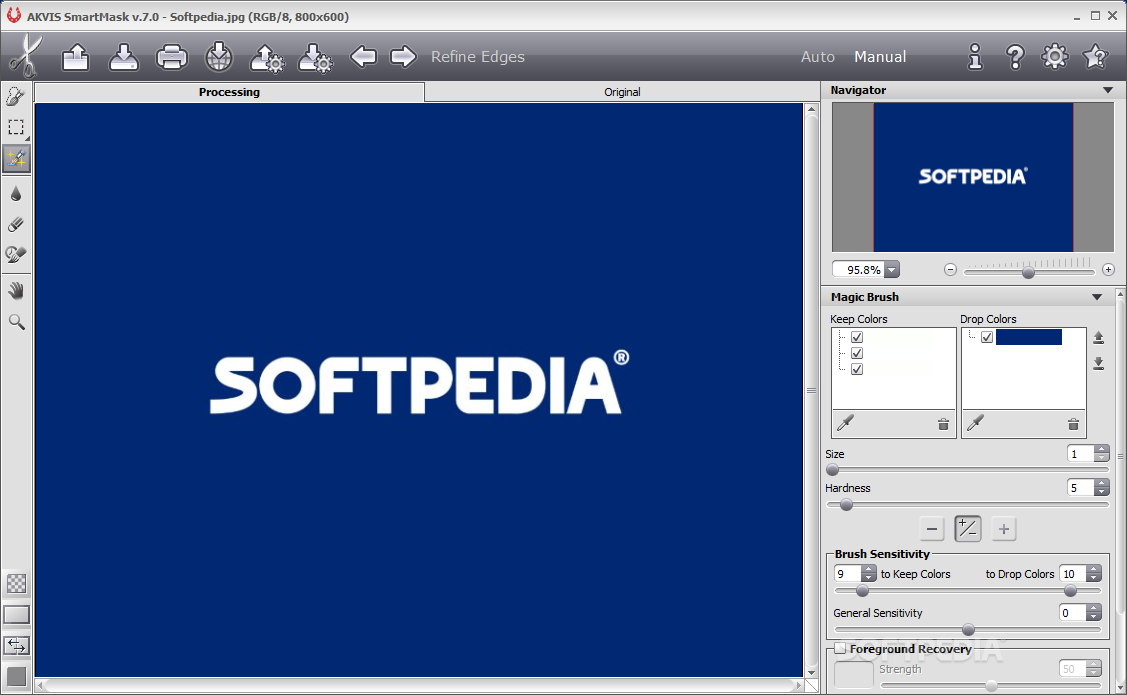The image size is (1127, 695).
Task: Open Preferences gear icon
Action: [1054, 56]
